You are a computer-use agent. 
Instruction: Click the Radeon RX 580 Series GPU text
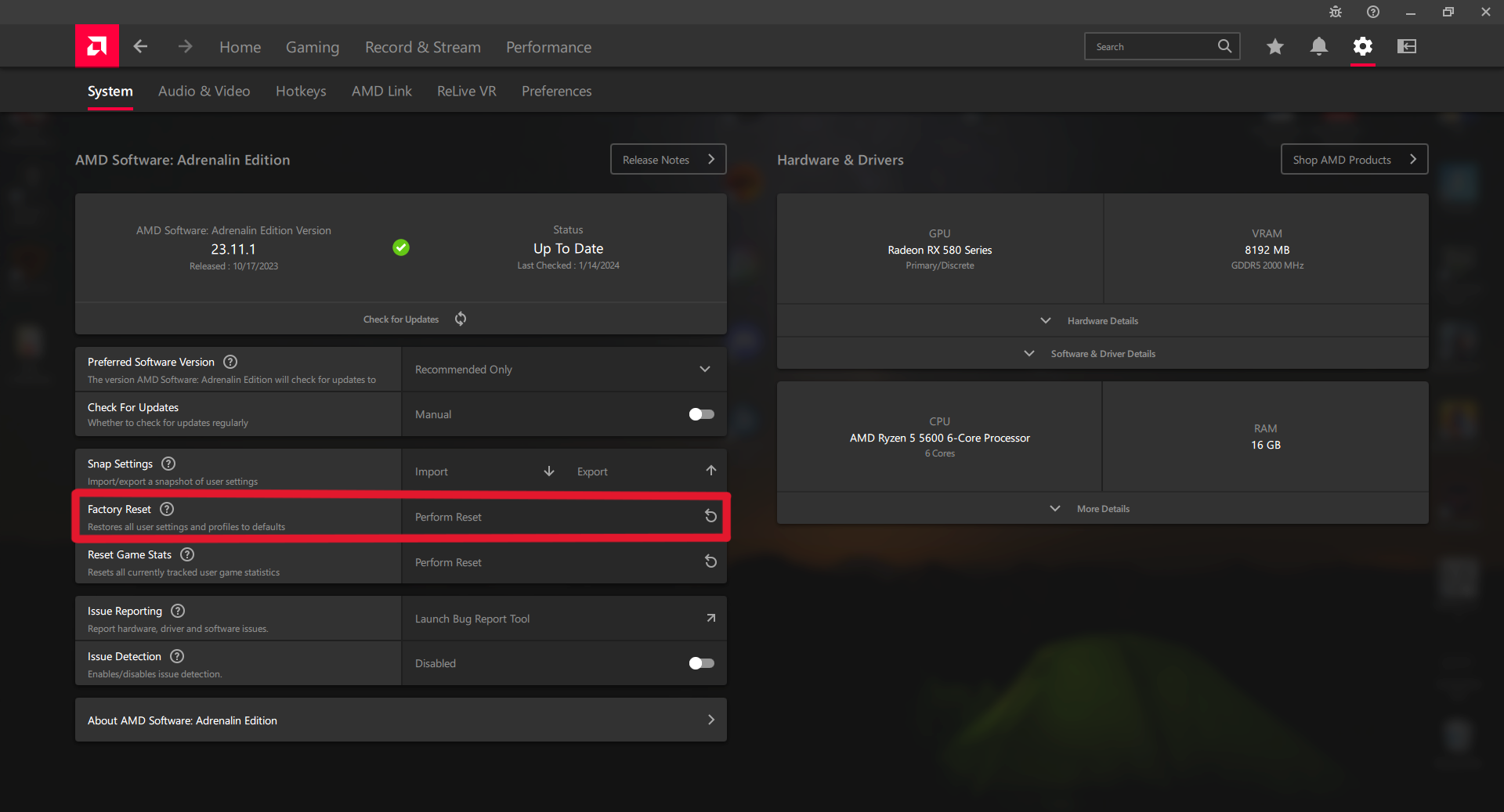(940, 250)
